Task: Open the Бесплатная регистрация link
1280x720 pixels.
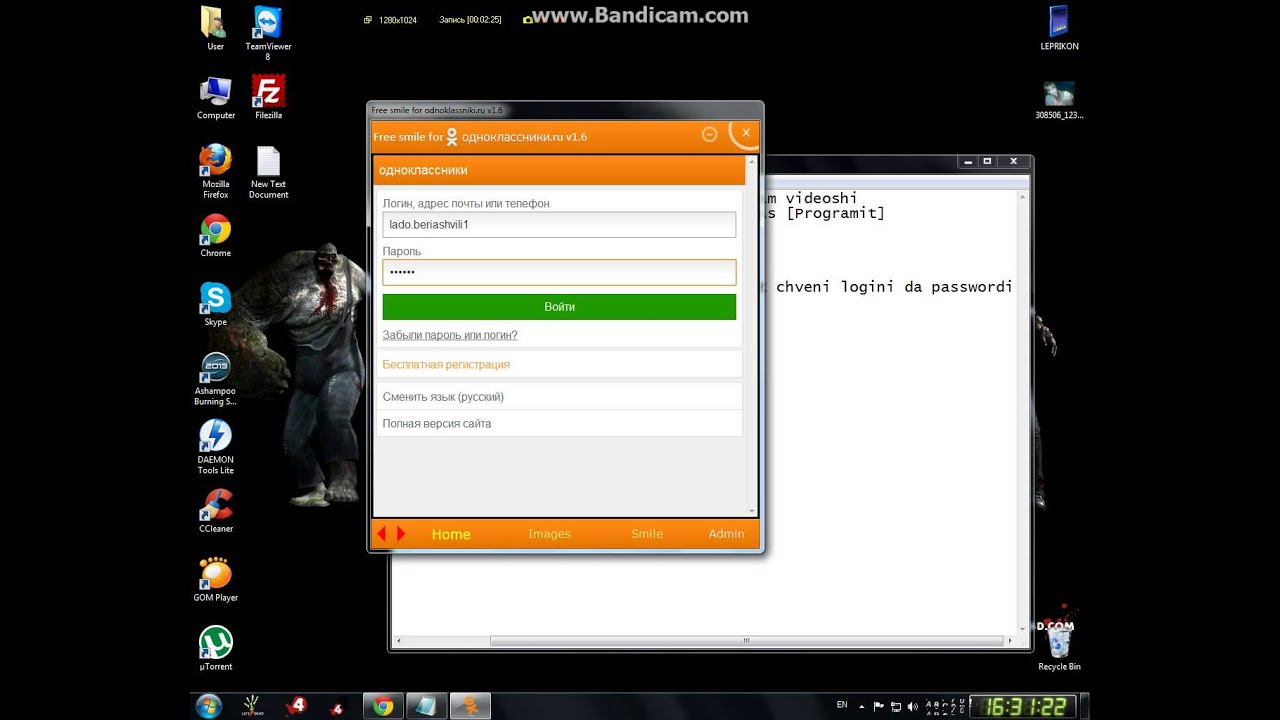Action: click(446, 365)
